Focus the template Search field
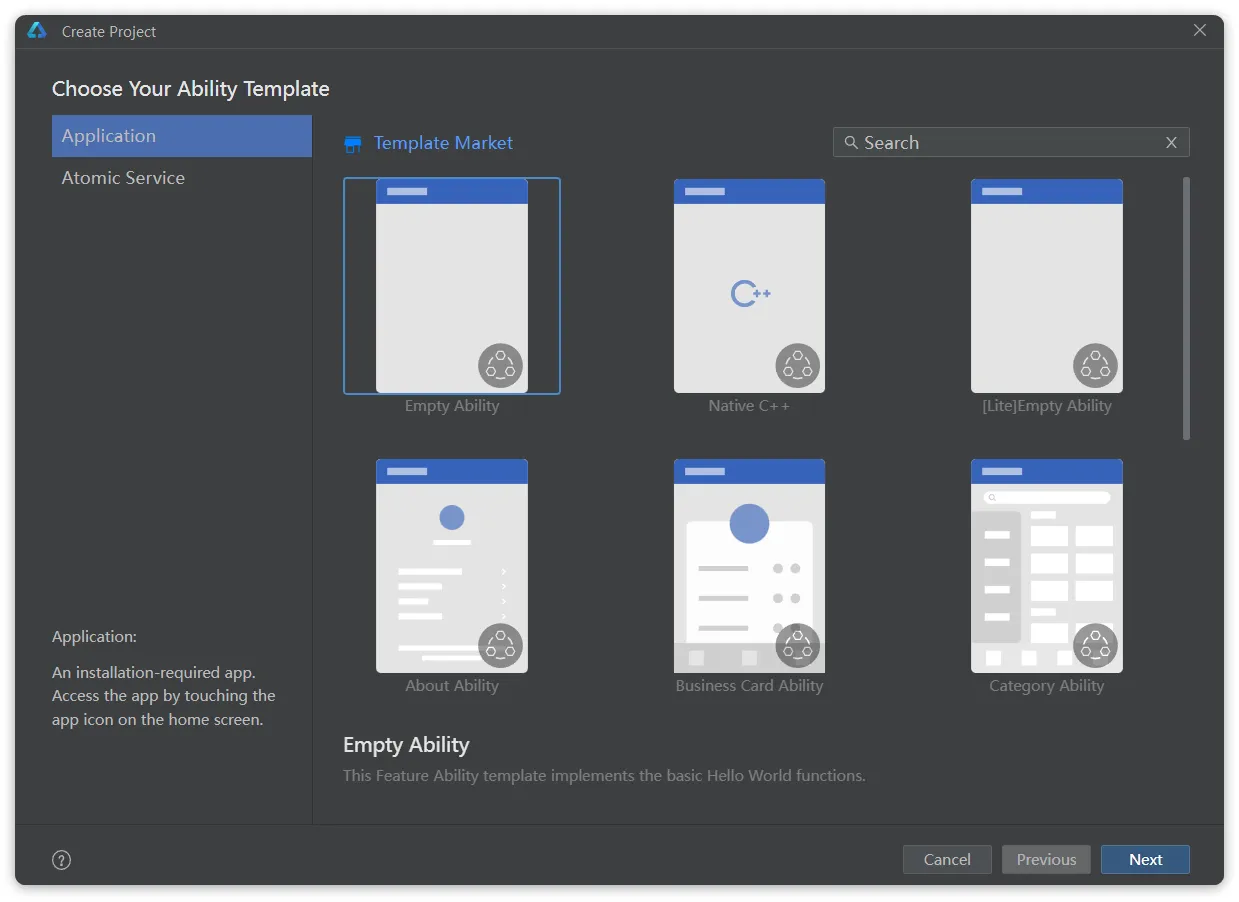The height and width of the screenshot is (902, 1239). (x=1011, y=143)
